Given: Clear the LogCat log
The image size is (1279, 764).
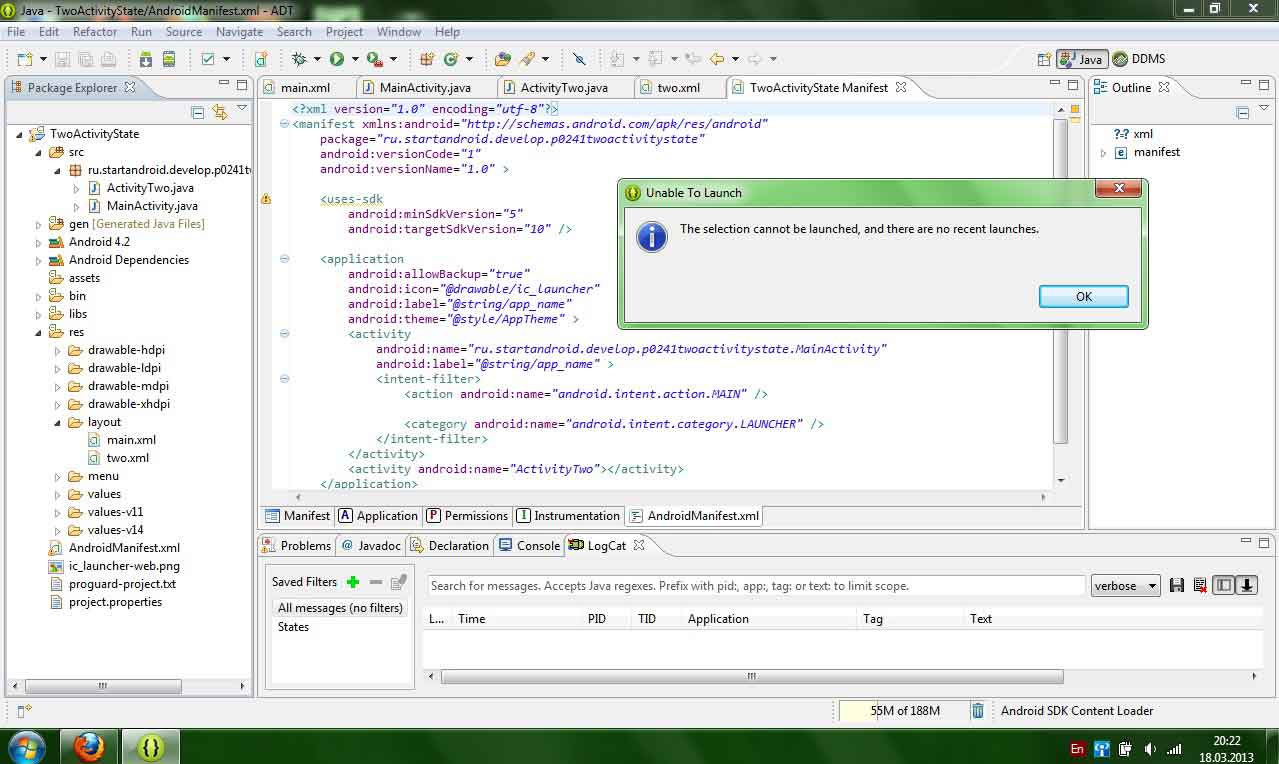Looking at the screenshot, I should [1200, 586].
